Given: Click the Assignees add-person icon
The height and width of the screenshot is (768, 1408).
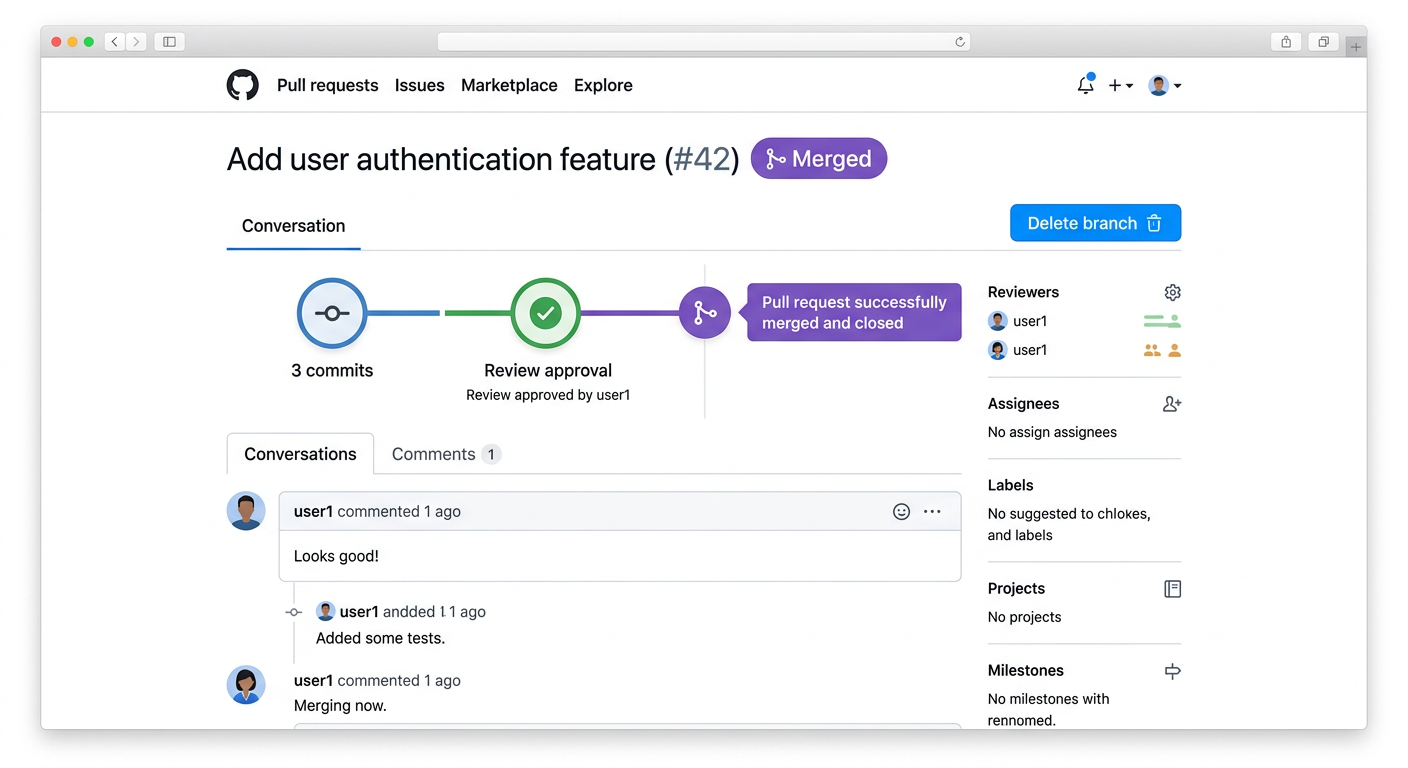Looking at the screenshot, I should click(x=1172, y=404).
